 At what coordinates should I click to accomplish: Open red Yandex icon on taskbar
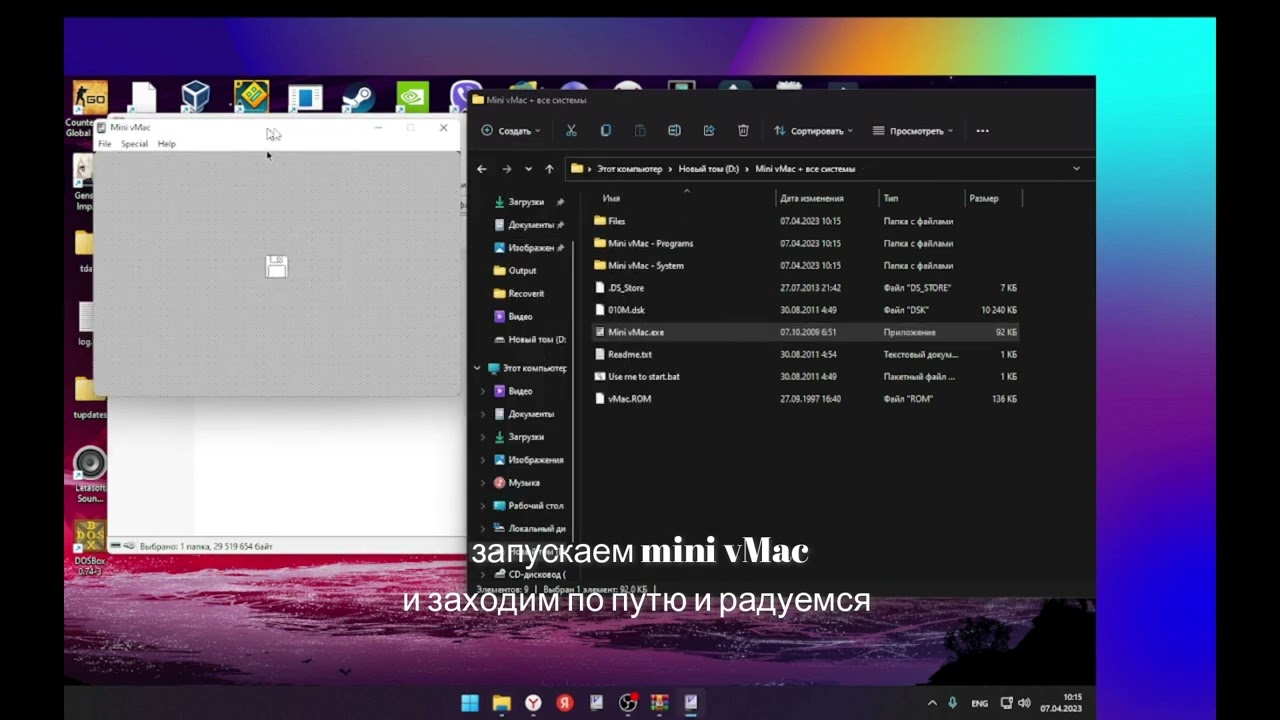pos(565,703)
